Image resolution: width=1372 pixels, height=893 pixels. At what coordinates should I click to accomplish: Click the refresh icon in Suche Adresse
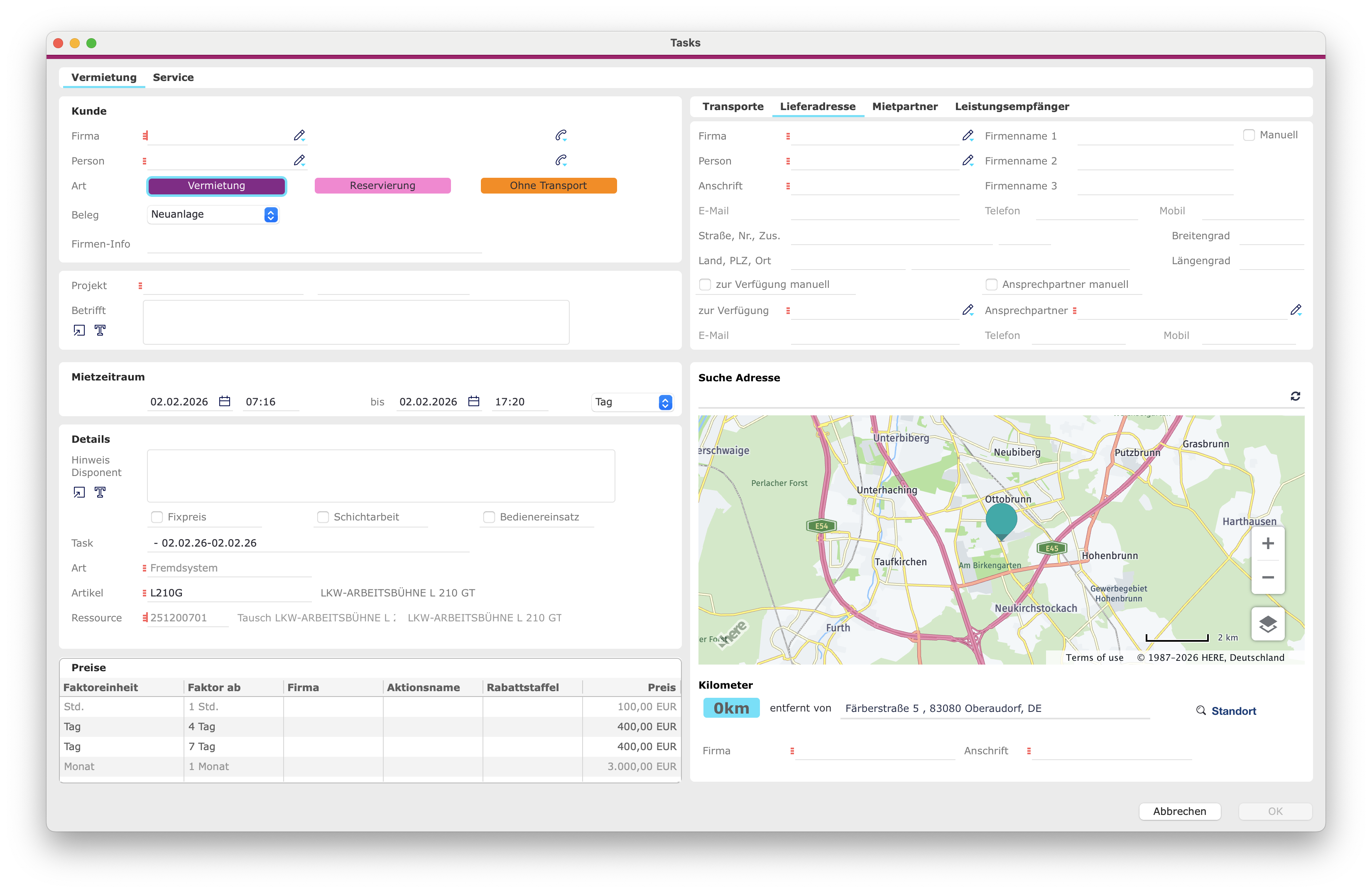pos(1295,396)
